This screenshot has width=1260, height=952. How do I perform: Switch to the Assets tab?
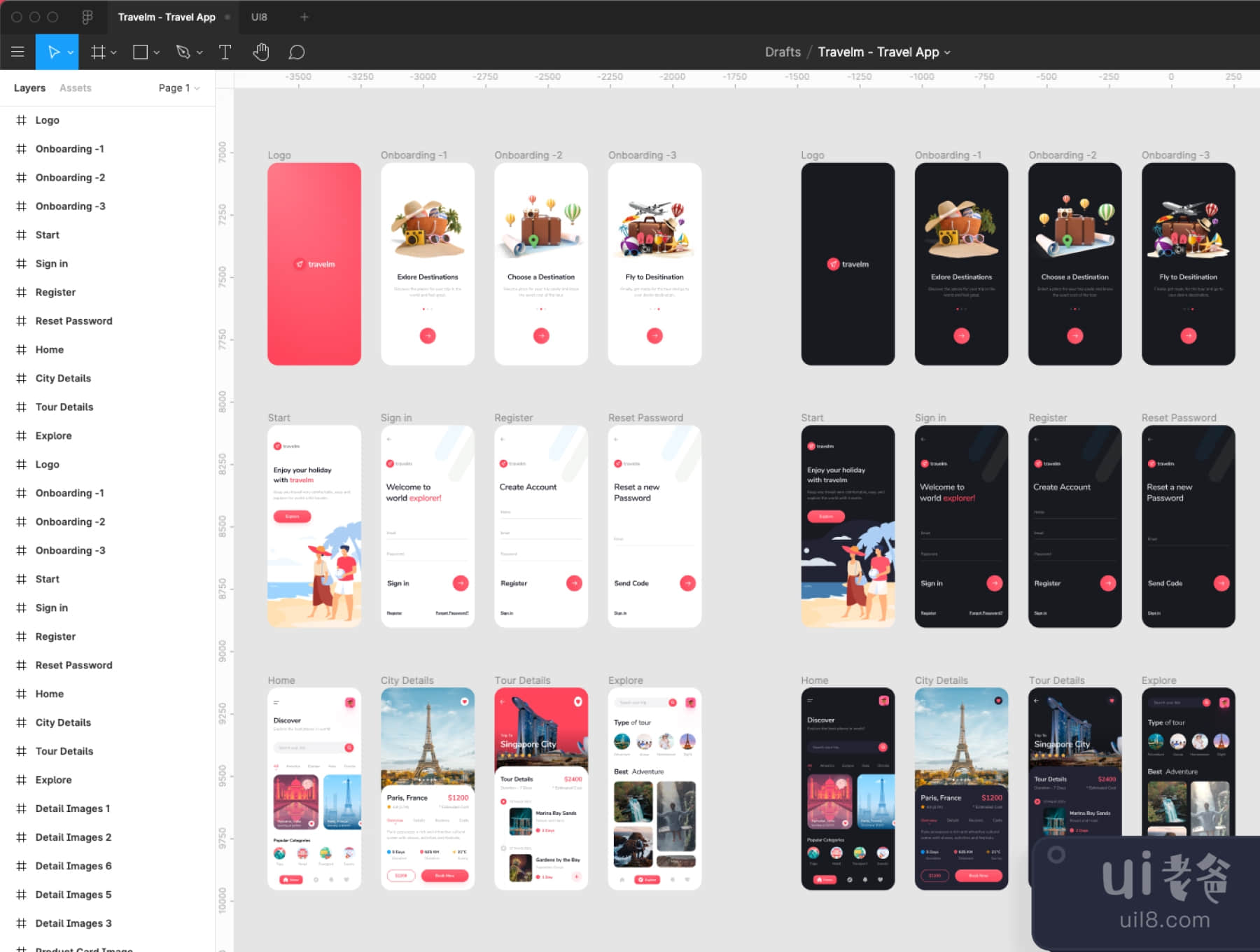coord(75,88)
